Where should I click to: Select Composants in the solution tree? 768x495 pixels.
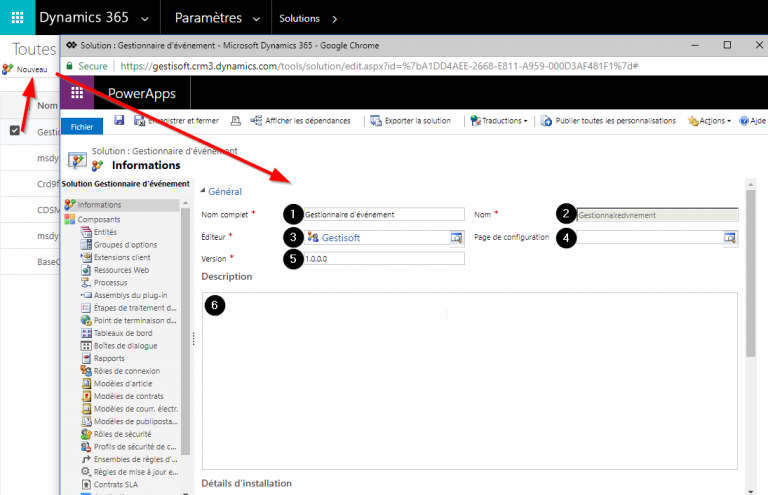pyautogui.click(x=93, y=219)
